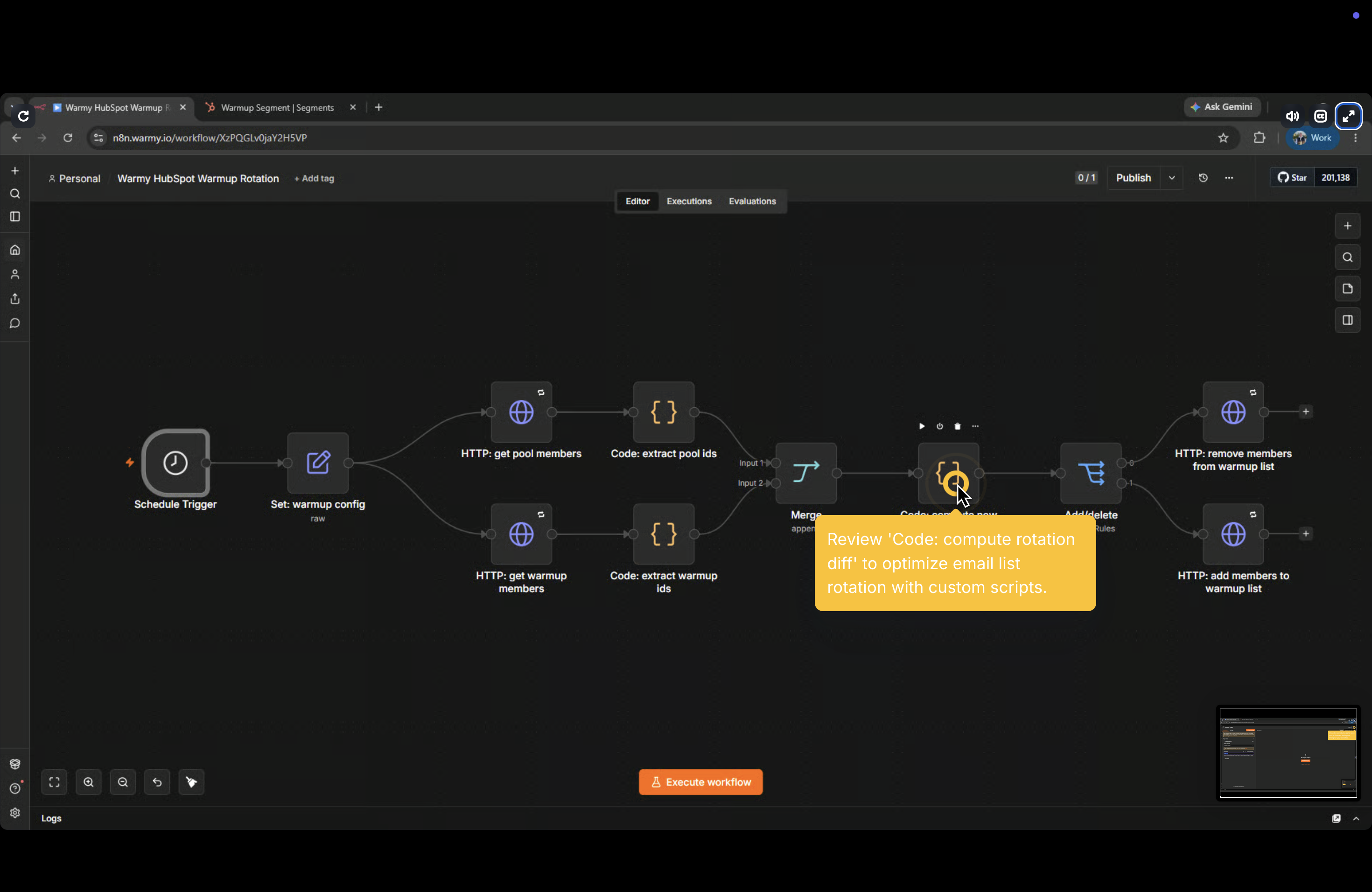Open workflow more options ellipsis near Publish

pyautogui.click(x=1229, y=178)
